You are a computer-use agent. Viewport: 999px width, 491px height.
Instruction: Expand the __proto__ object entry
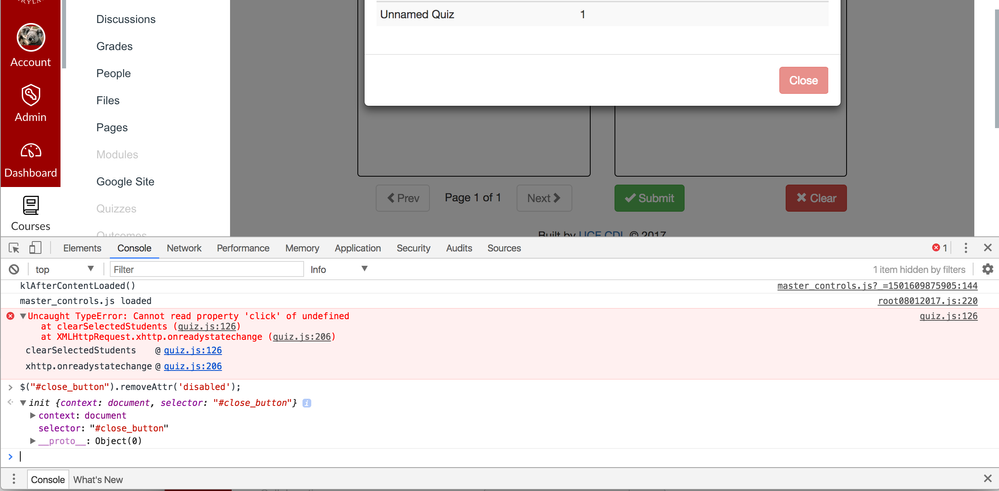(34, 441)
